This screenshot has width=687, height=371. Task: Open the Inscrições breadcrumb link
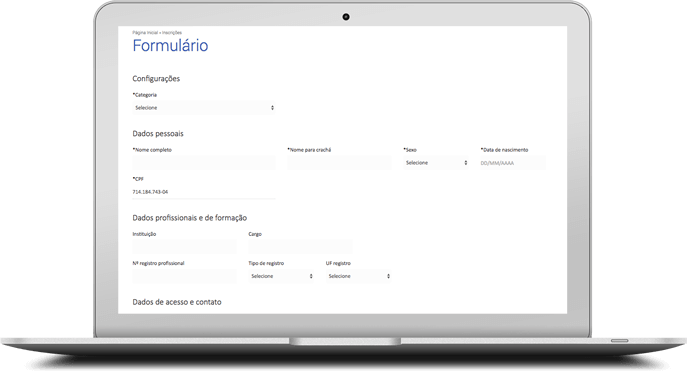[172, 33]
